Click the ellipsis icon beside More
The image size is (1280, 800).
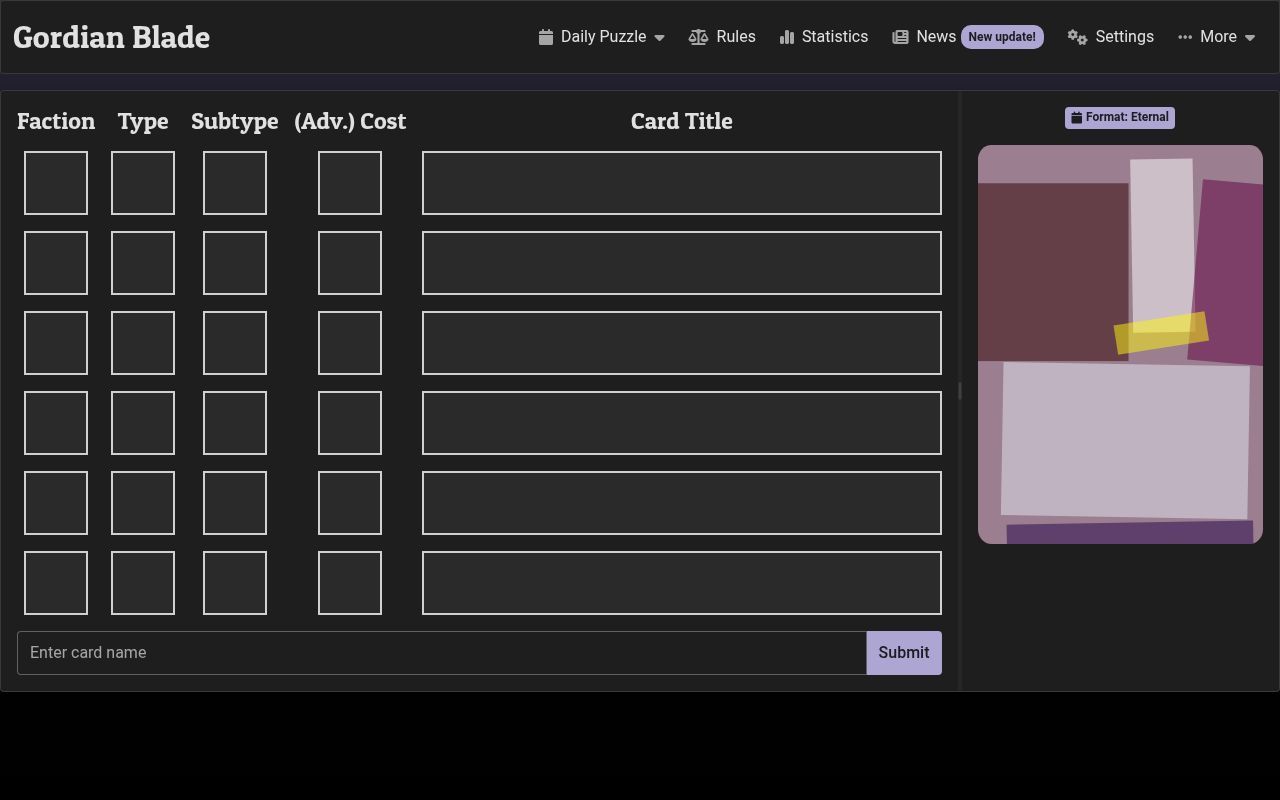coord(1185,37)
